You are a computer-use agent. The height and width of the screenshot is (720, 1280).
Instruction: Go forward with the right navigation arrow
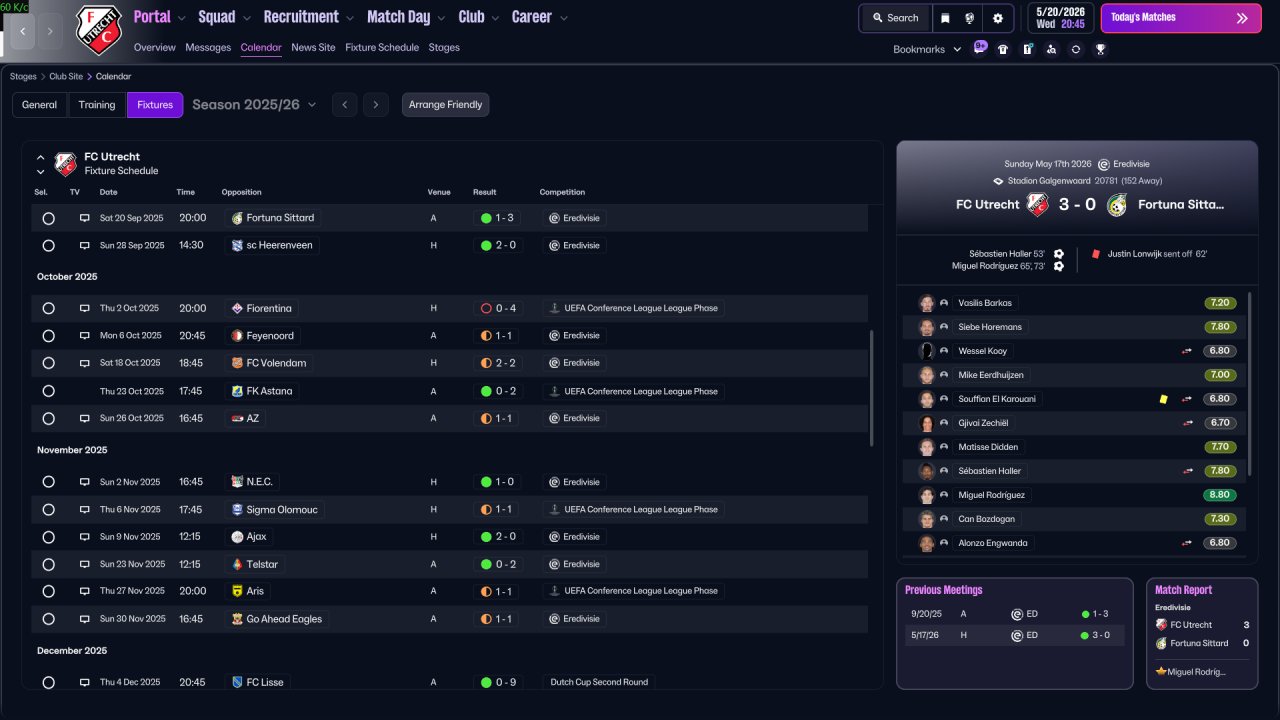click(51, 31)
